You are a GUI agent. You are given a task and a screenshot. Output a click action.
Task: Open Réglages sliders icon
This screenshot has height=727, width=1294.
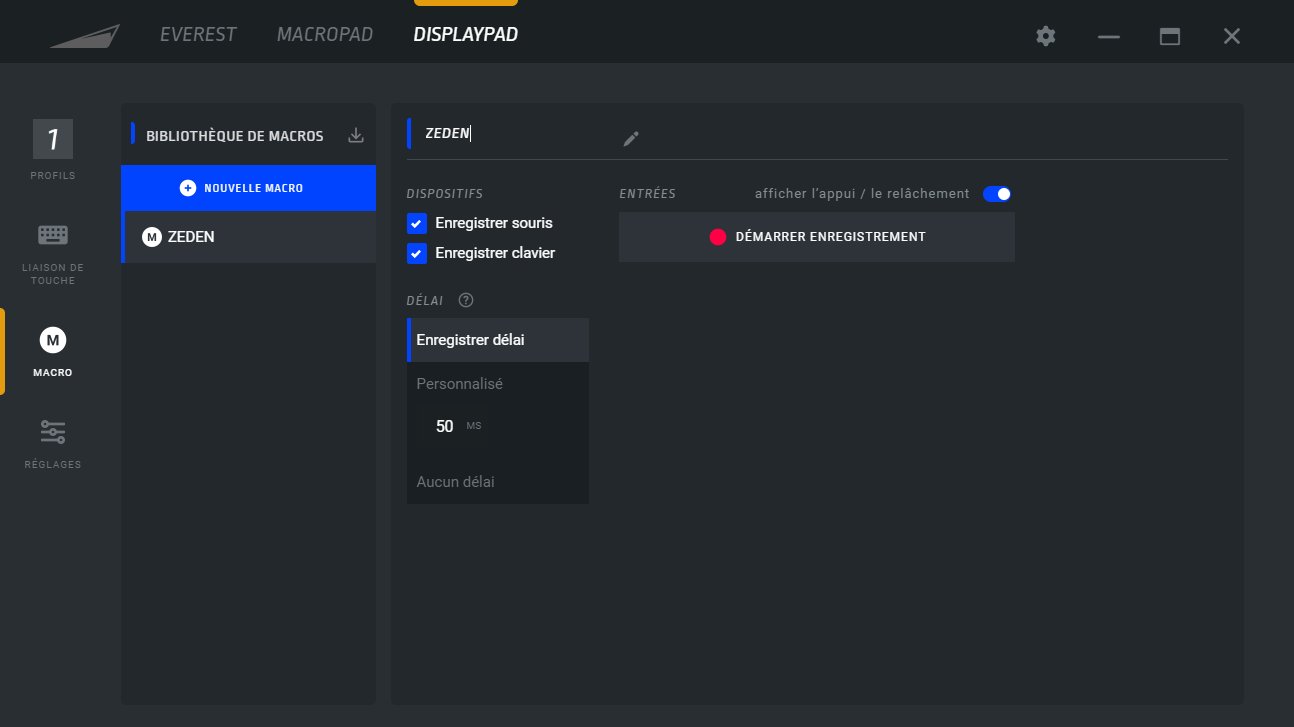coord(53,432)
